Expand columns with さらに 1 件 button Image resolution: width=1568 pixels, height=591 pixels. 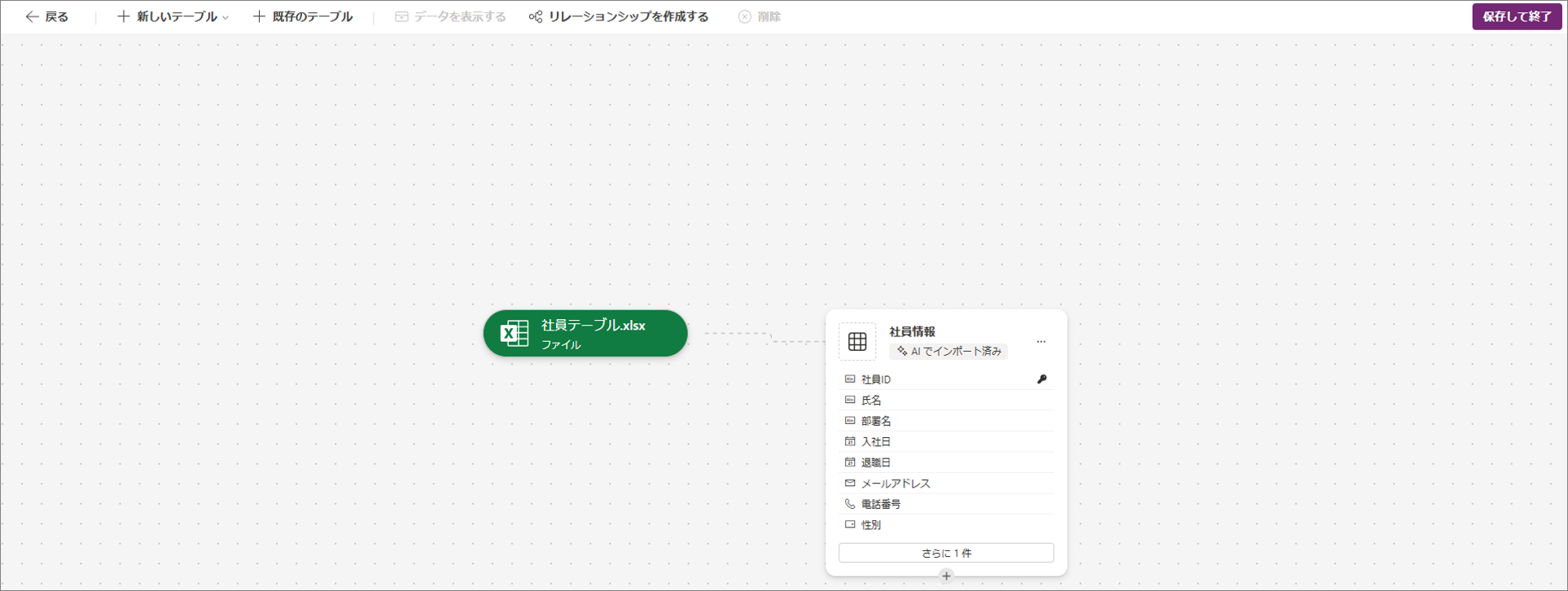tap(946, 553)
